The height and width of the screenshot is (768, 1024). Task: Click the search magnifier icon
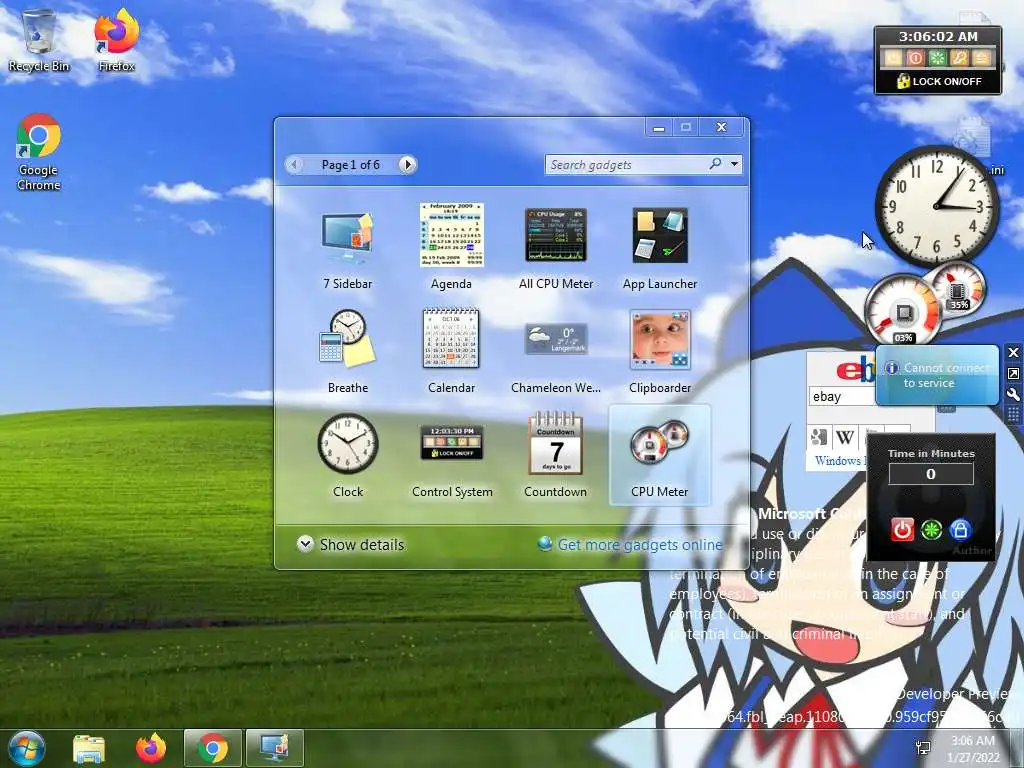[716, 164]
